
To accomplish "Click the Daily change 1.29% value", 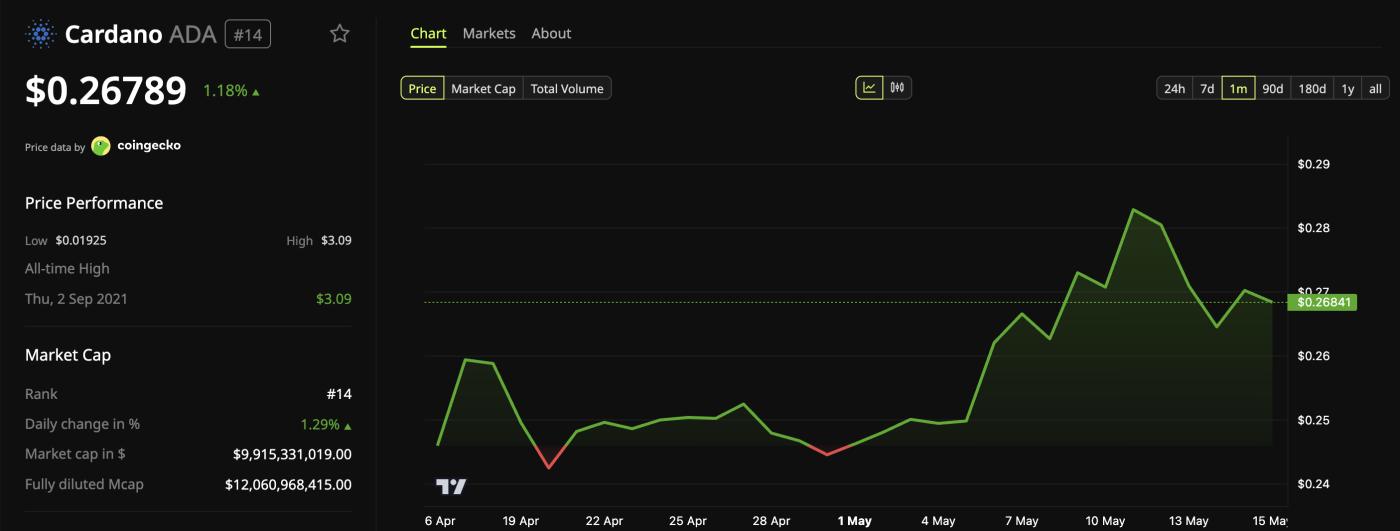I will click(x=326, y=424).
